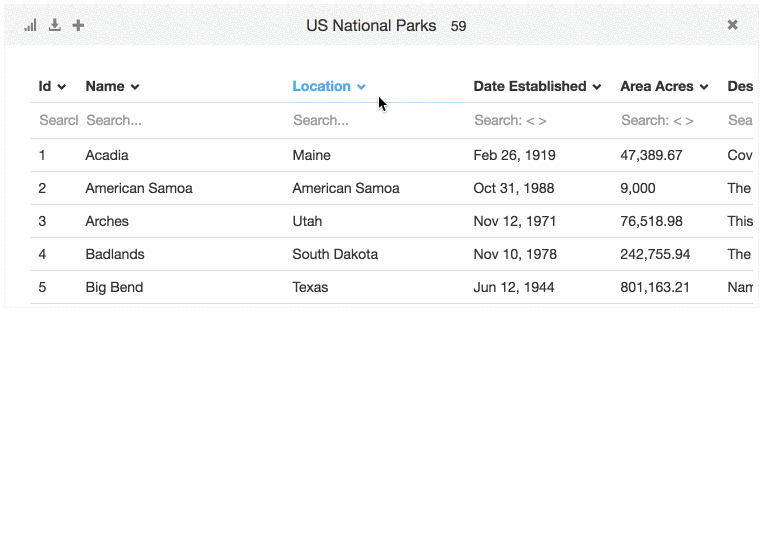Click the Big Bend row's Texas cell
Viewport: 760px width, 546px height.
(310, 287)
